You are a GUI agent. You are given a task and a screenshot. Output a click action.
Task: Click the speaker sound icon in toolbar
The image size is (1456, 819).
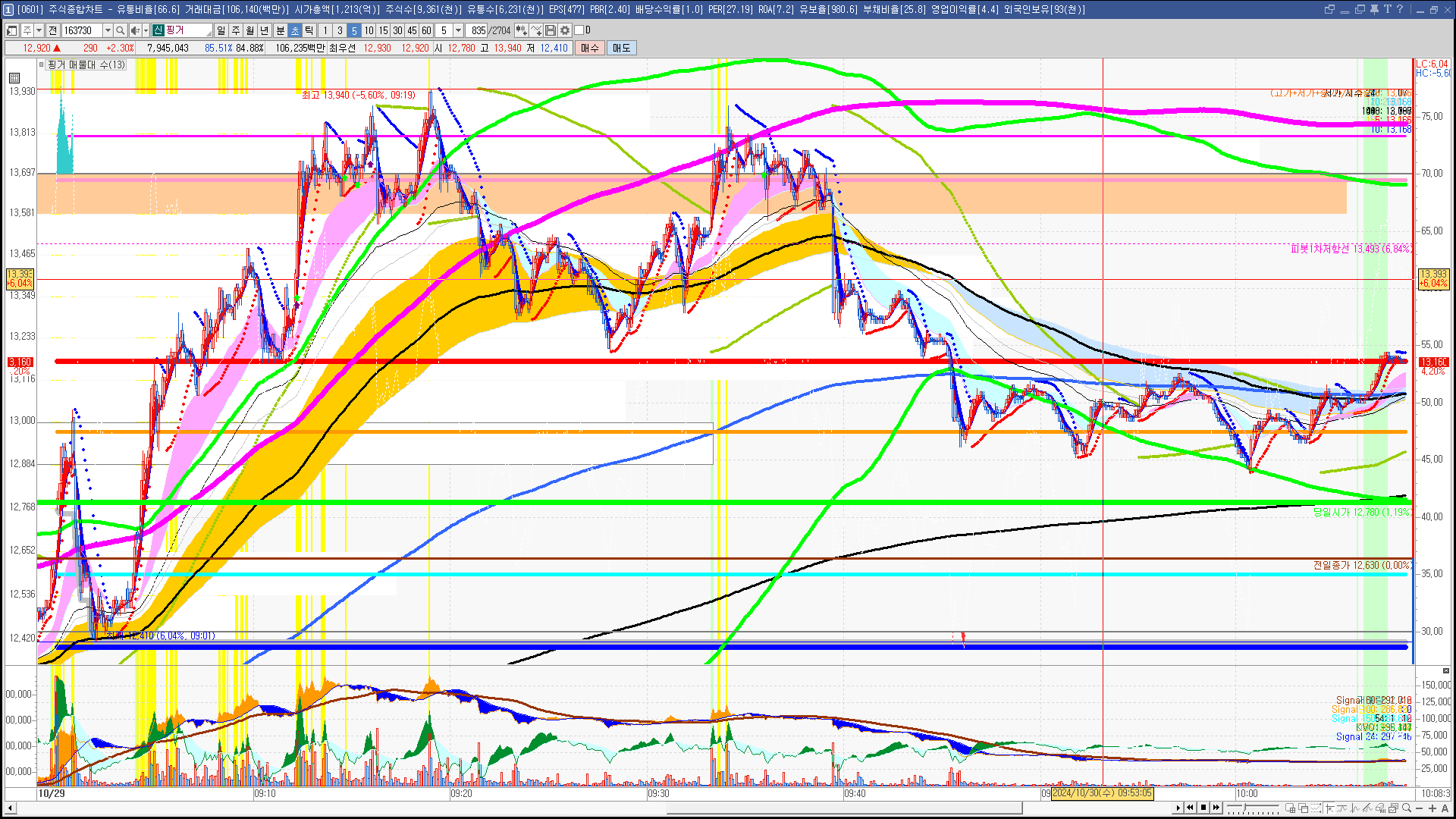point(135,30)
